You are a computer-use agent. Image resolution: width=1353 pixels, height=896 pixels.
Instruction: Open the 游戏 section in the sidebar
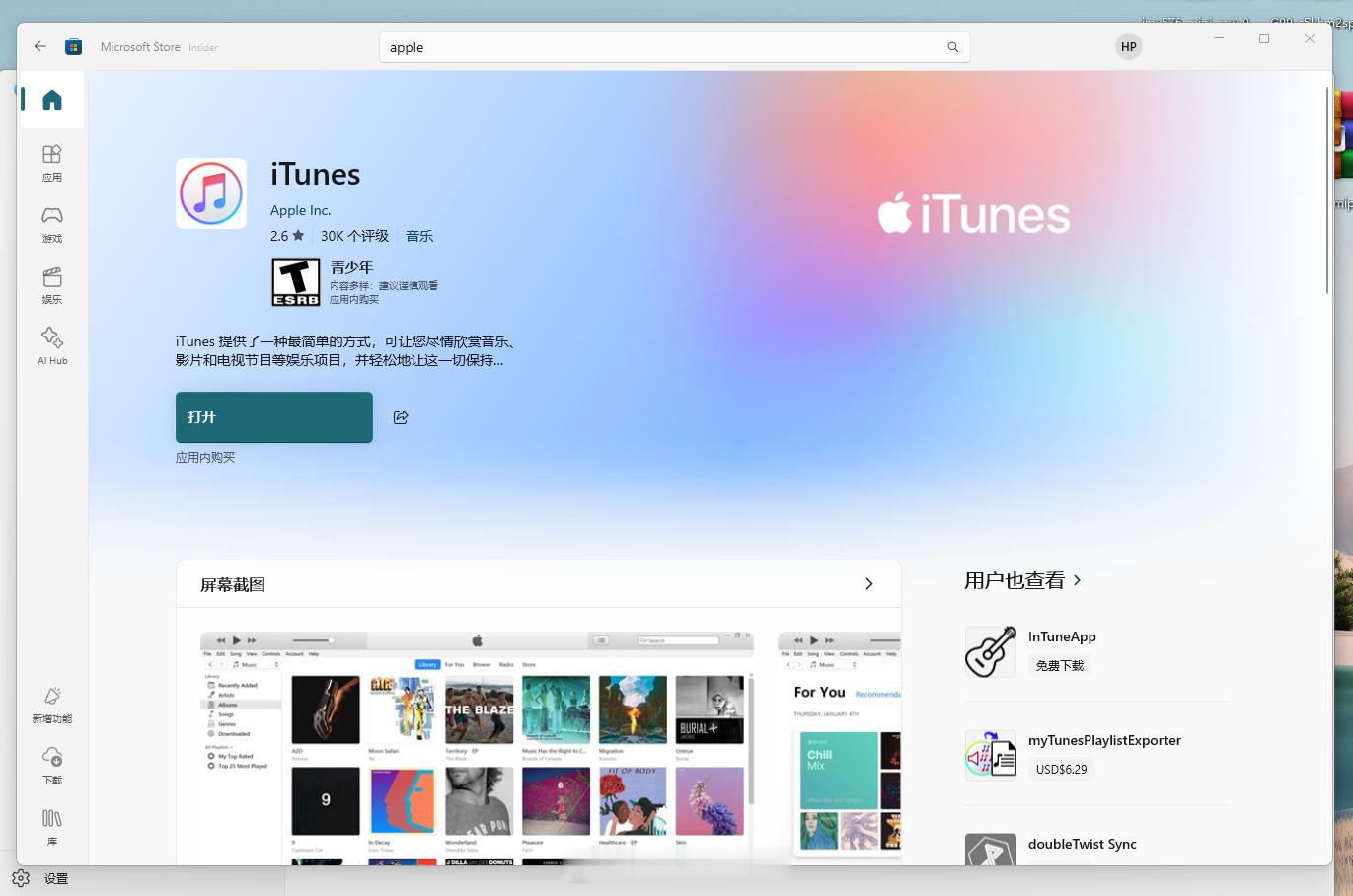(52, 224)
